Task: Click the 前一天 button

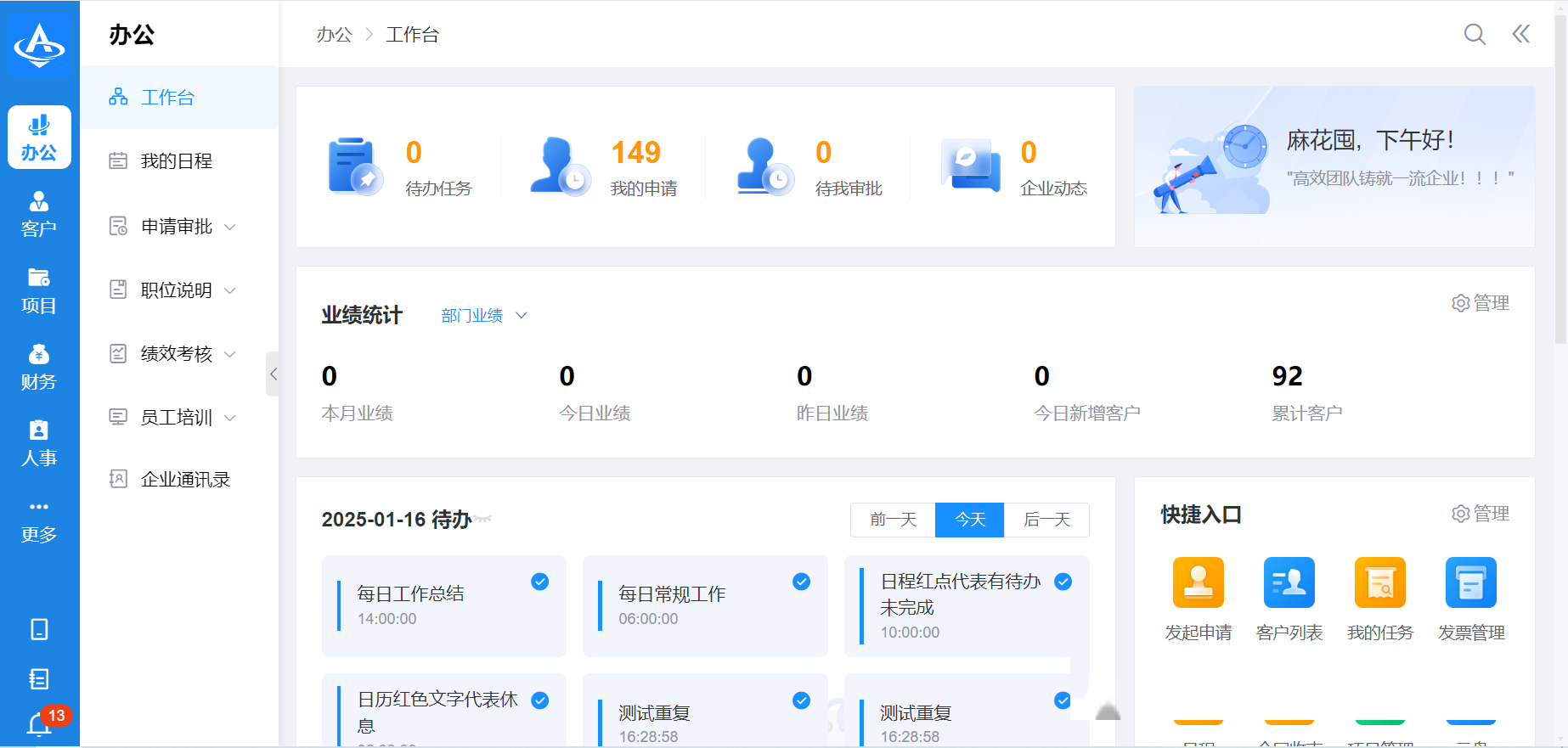Action: click(893, 520)
